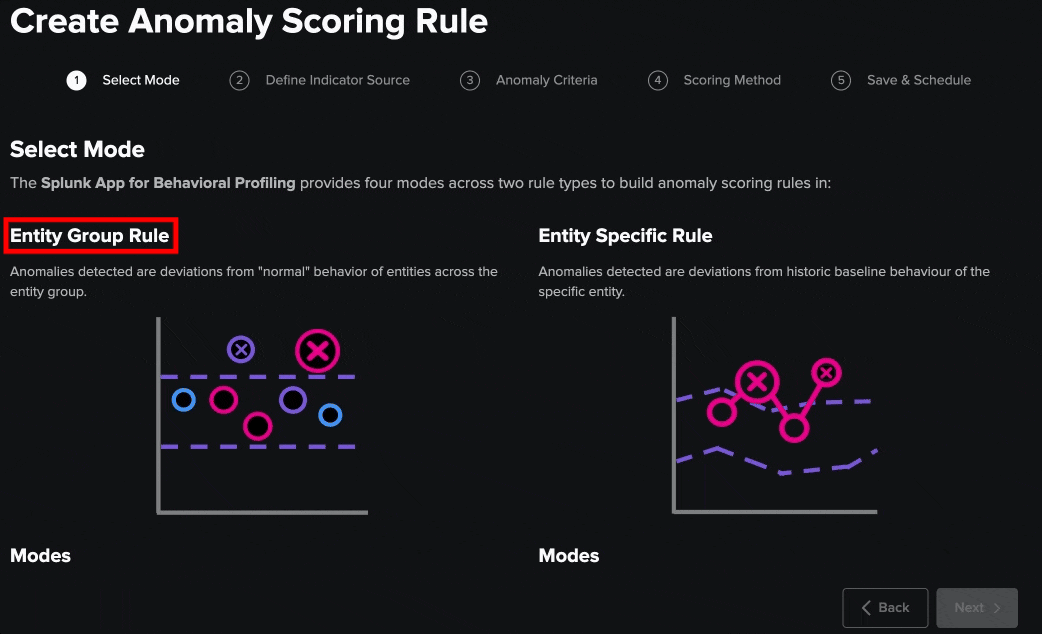
Task: Go to Anomaly Criteria step
Action: (x=546, y=80)
